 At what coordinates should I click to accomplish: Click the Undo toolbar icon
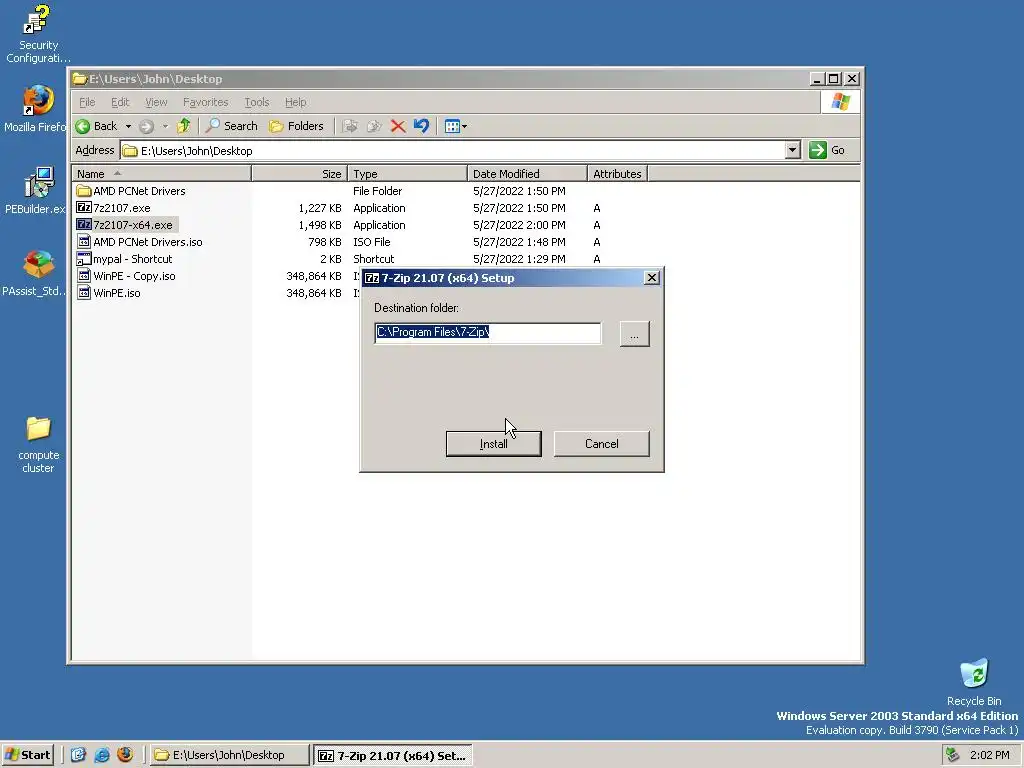tap(421, 126)
